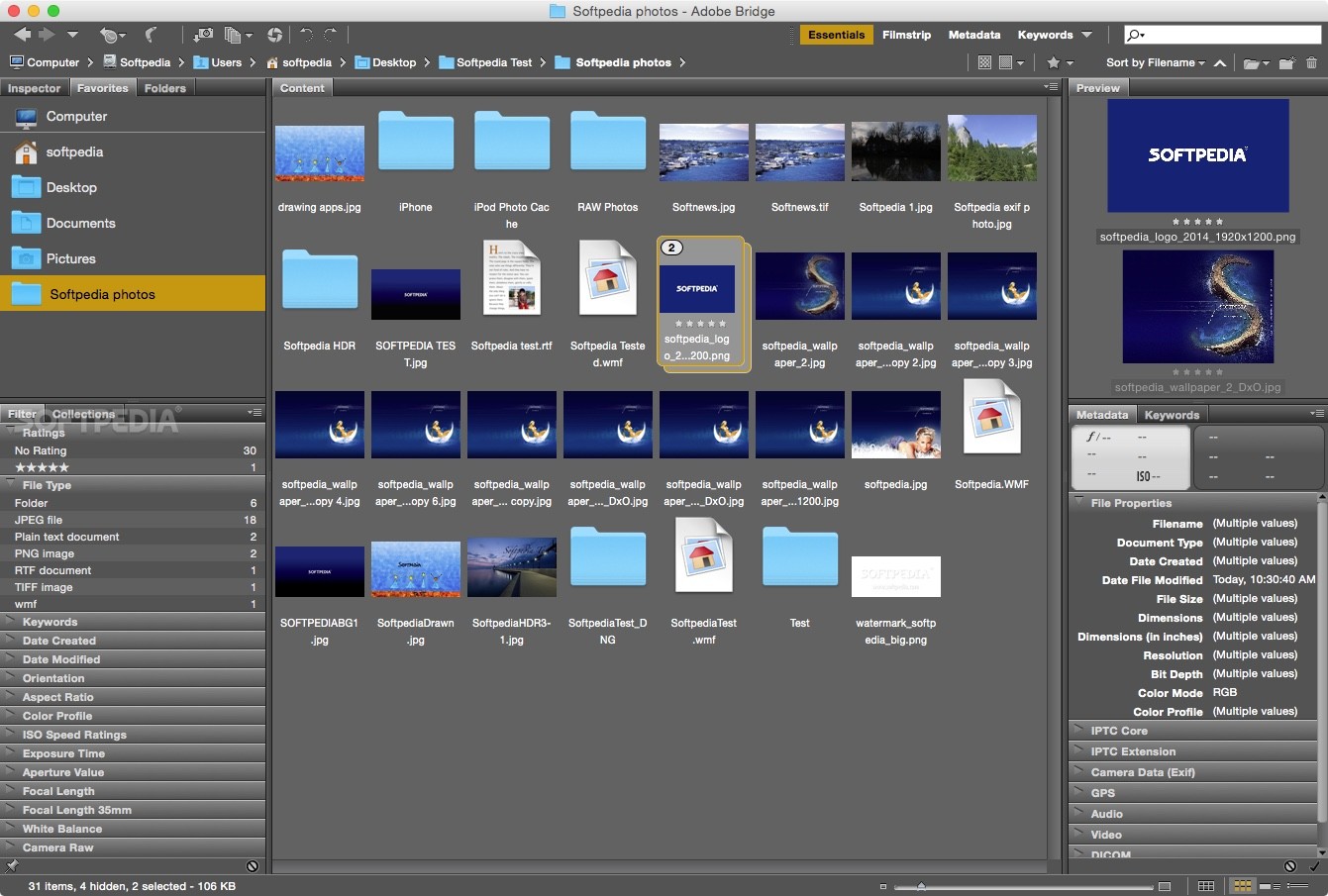Delete selected items with the trash icon
Screen dimensions: 1328x896
[x=1313, y=63]
